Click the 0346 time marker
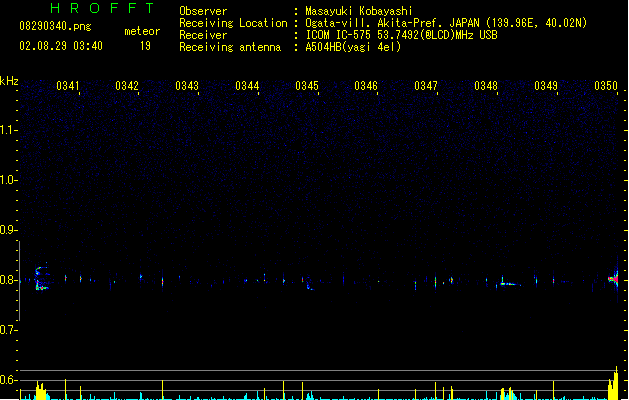The width and height of the screenshot is (629, 400). tap(366, 86)
